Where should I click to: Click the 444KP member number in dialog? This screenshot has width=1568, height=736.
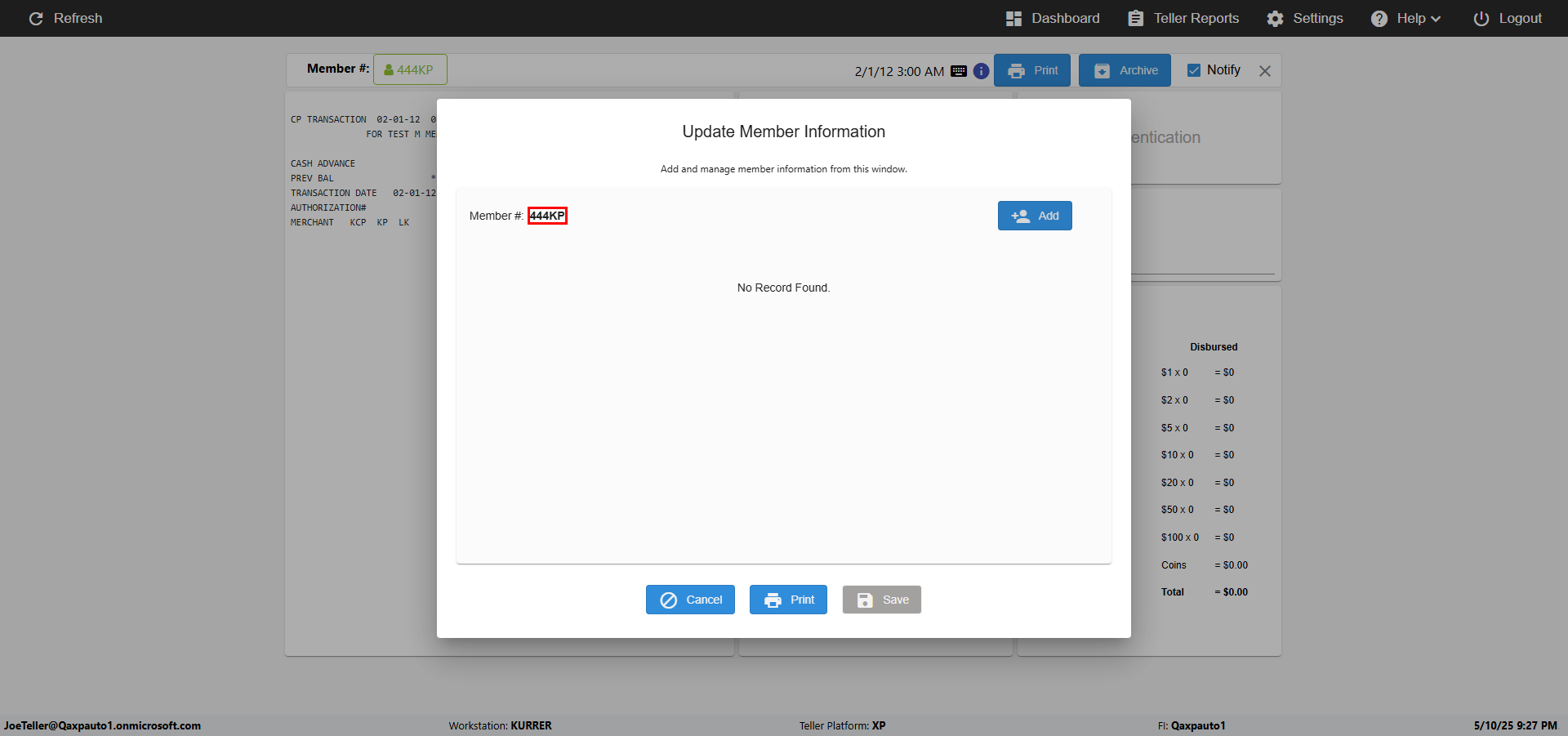coord(547,216)
